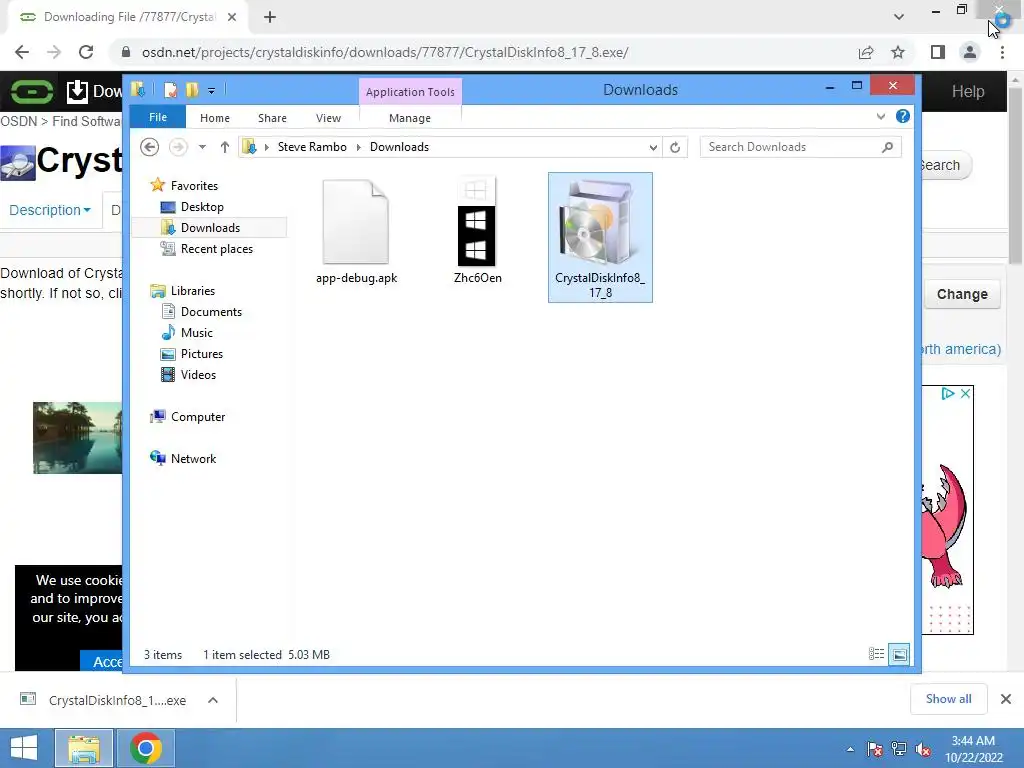Expand Steve Rambo breadcrumb arrow
Screen dimensions: 1024x768
point(358,147)
